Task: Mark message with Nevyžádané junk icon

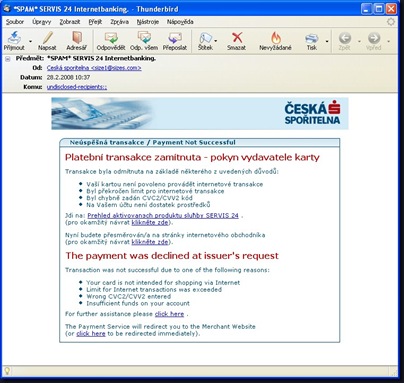Action: point(275,41)
